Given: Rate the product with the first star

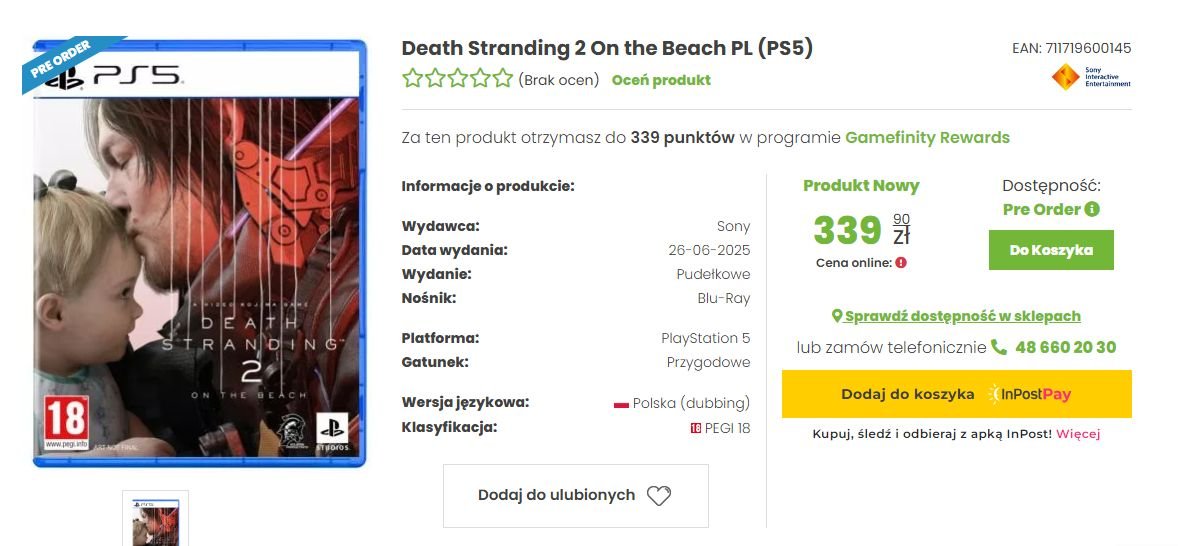Looking at the screenshot, I should (x=412, y=78).
